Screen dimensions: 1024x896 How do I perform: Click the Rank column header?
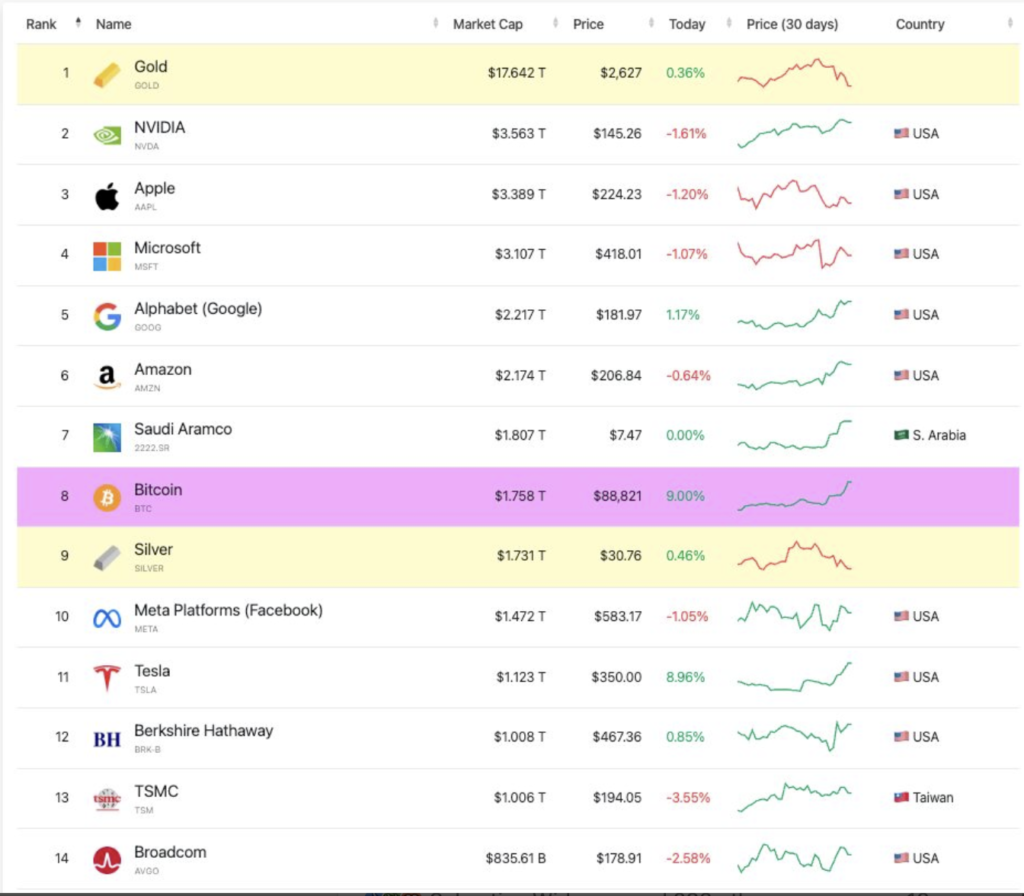click(x=41, y=24)
